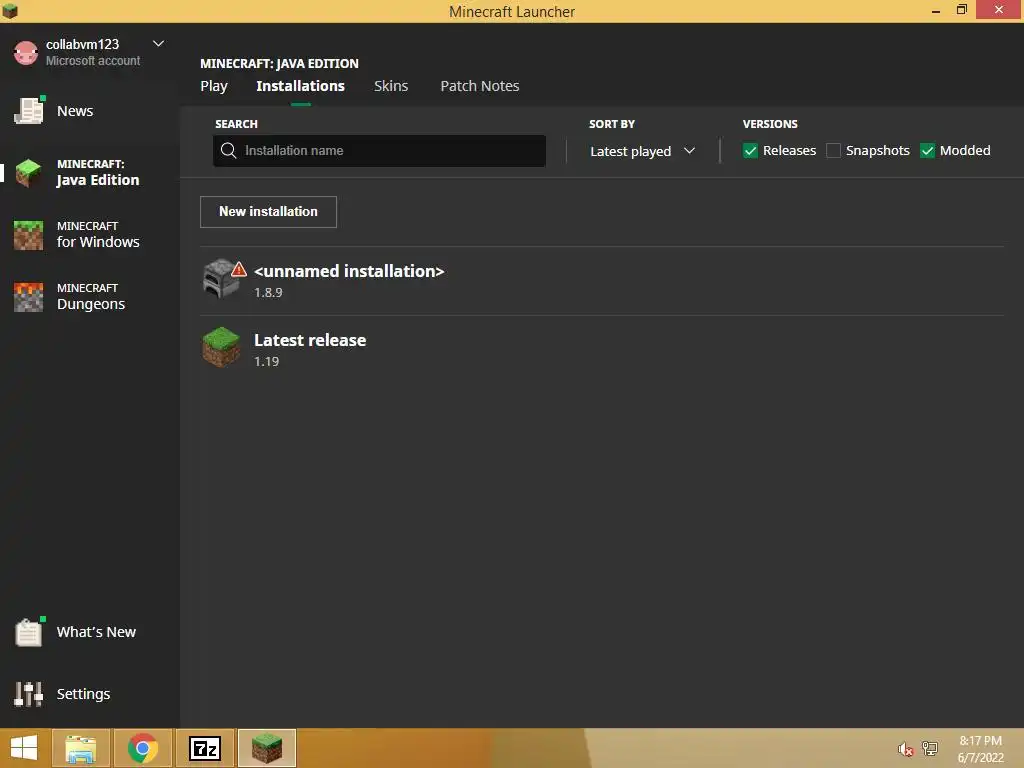Select the Latest release entry name

tap(310, 340)
